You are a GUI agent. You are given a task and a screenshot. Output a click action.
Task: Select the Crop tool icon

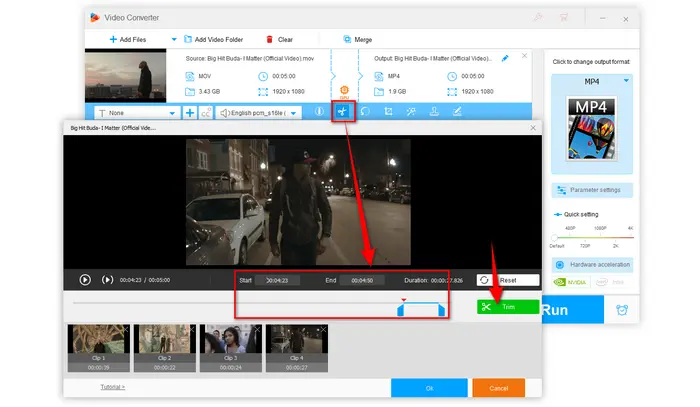tap(388, 112)
